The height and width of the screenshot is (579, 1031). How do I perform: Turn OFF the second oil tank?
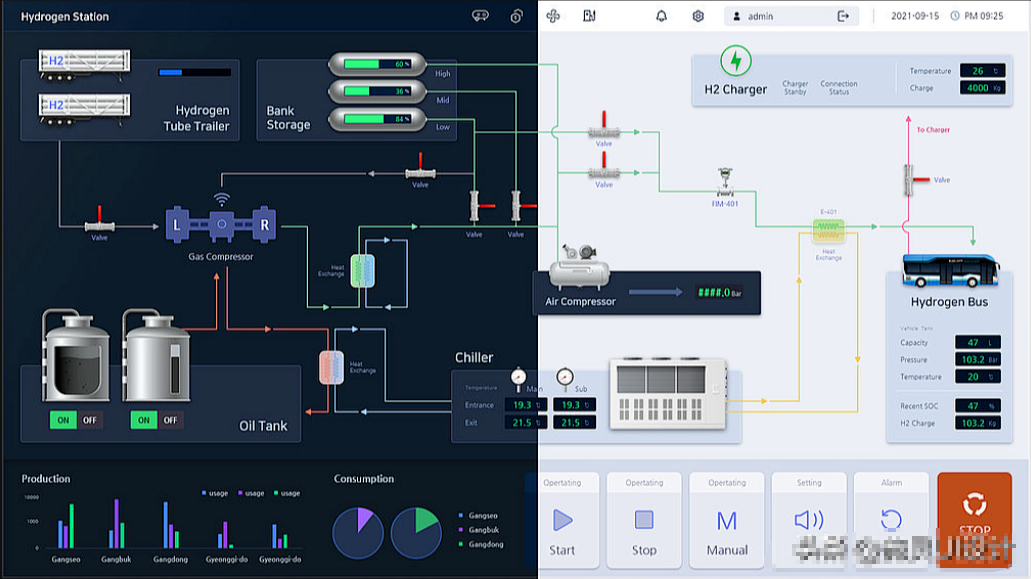170,420
